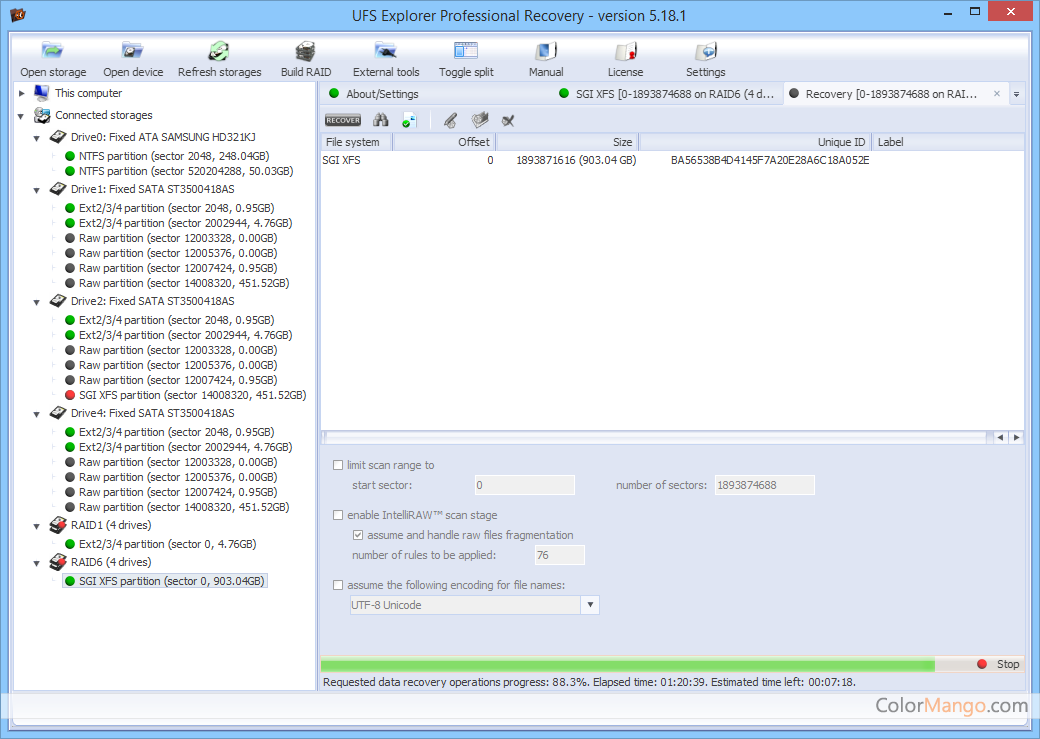The width and height of the screenshot is (1040, 739).
Task: Click the document with green check icon
Action: [x=409, y=120]
